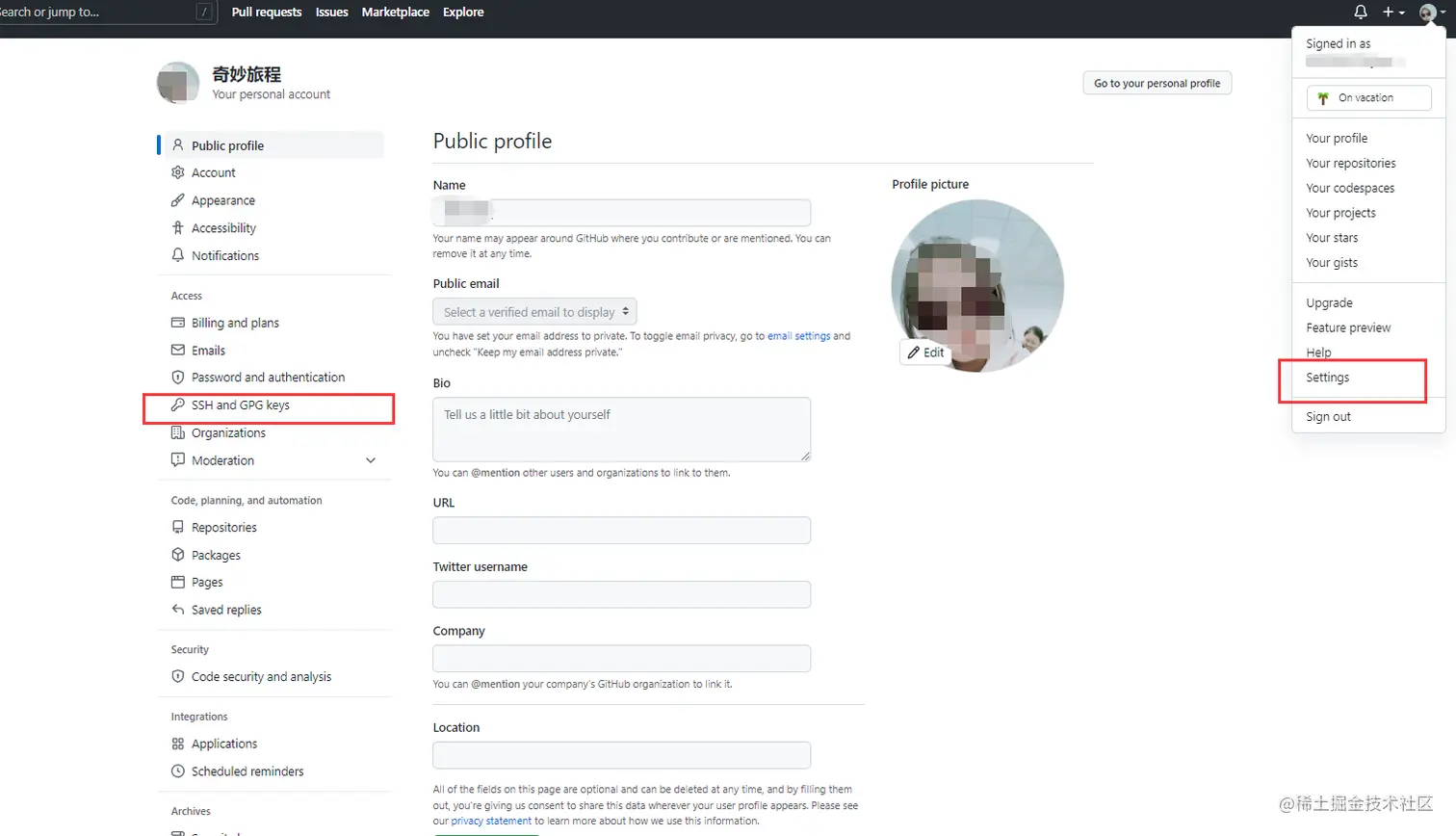
Task: Click the Packages box icon
Action: [177, 555]
